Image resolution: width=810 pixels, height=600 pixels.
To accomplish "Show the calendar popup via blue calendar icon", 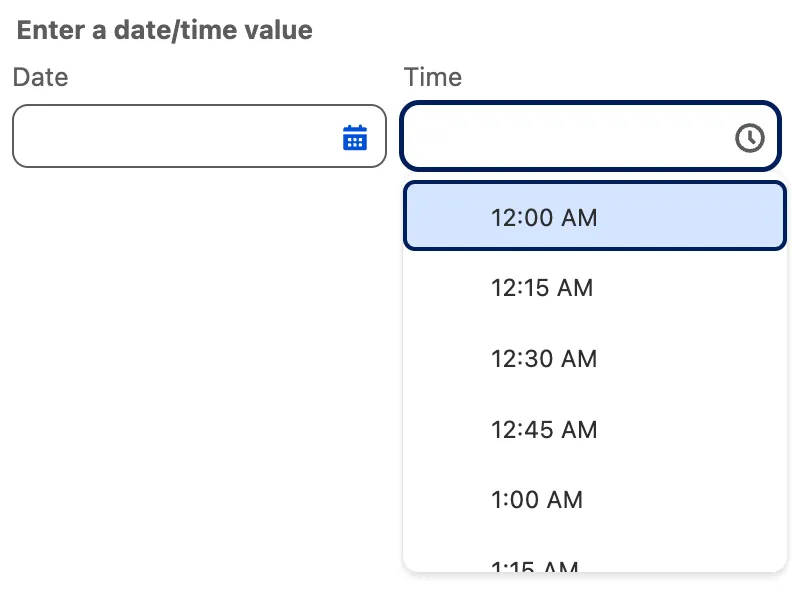I will point(355,137).
